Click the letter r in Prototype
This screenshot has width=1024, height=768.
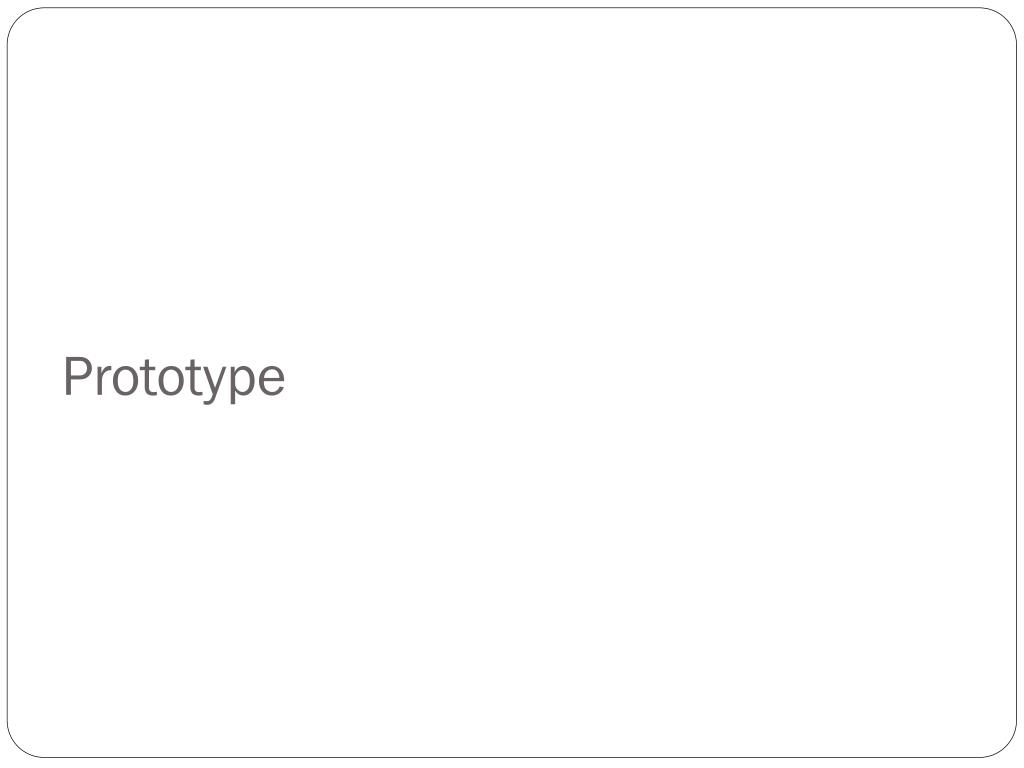pyautogui.click(x=103, y=381)
